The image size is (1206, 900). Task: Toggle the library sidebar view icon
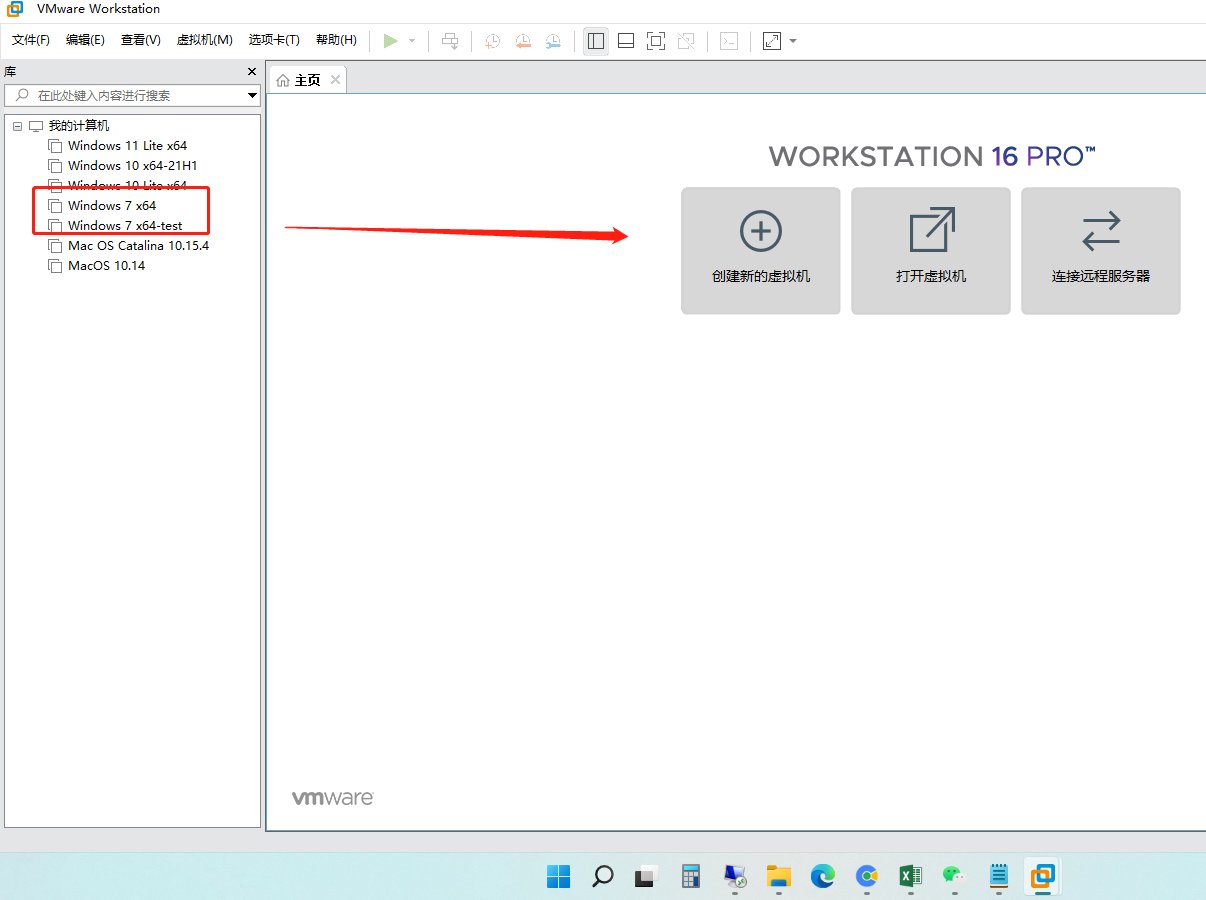(x=596, y=41)
